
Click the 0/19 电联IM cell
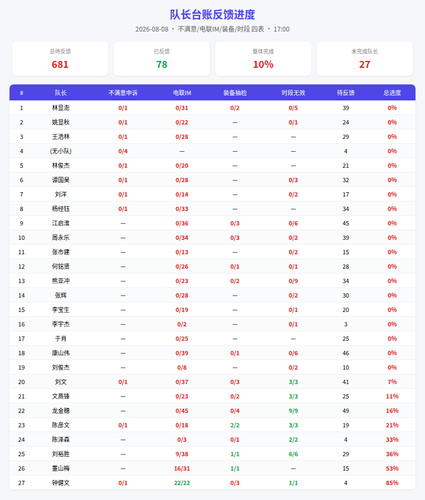pos(182,310)
